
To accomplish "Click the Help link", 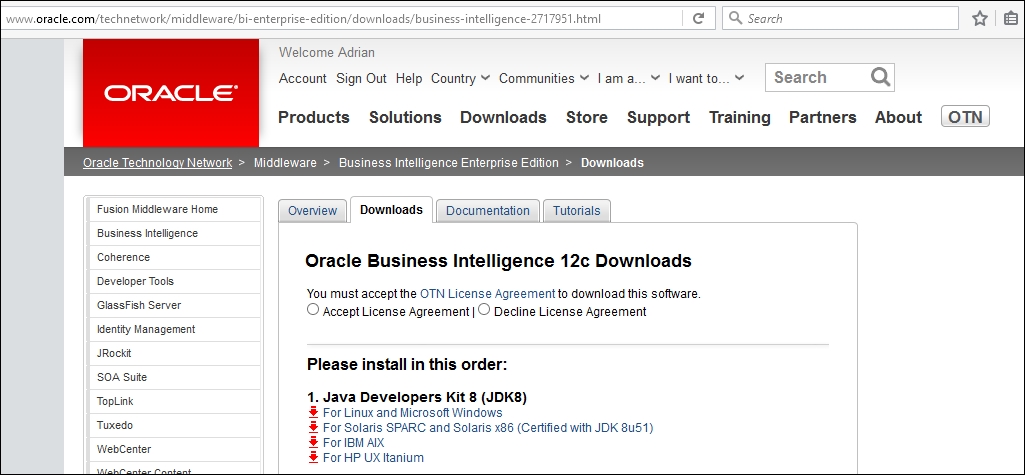I will (409, 78).
